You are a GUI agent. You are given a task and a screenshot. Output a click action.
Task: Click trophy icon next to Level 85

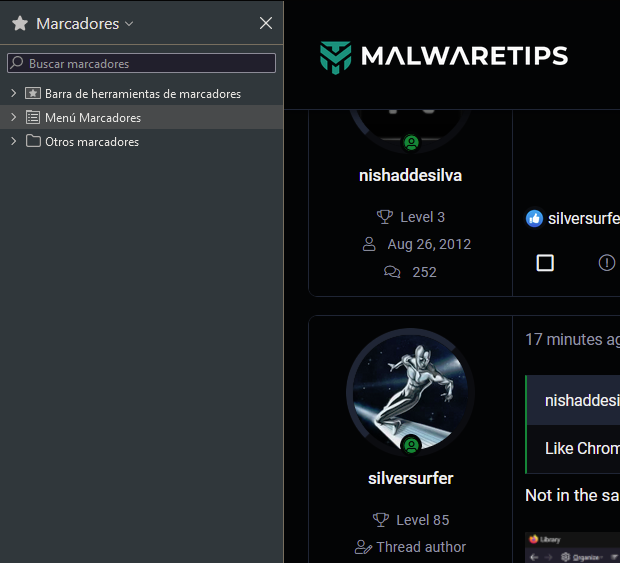pyautogui.click(x=381, y=520)
